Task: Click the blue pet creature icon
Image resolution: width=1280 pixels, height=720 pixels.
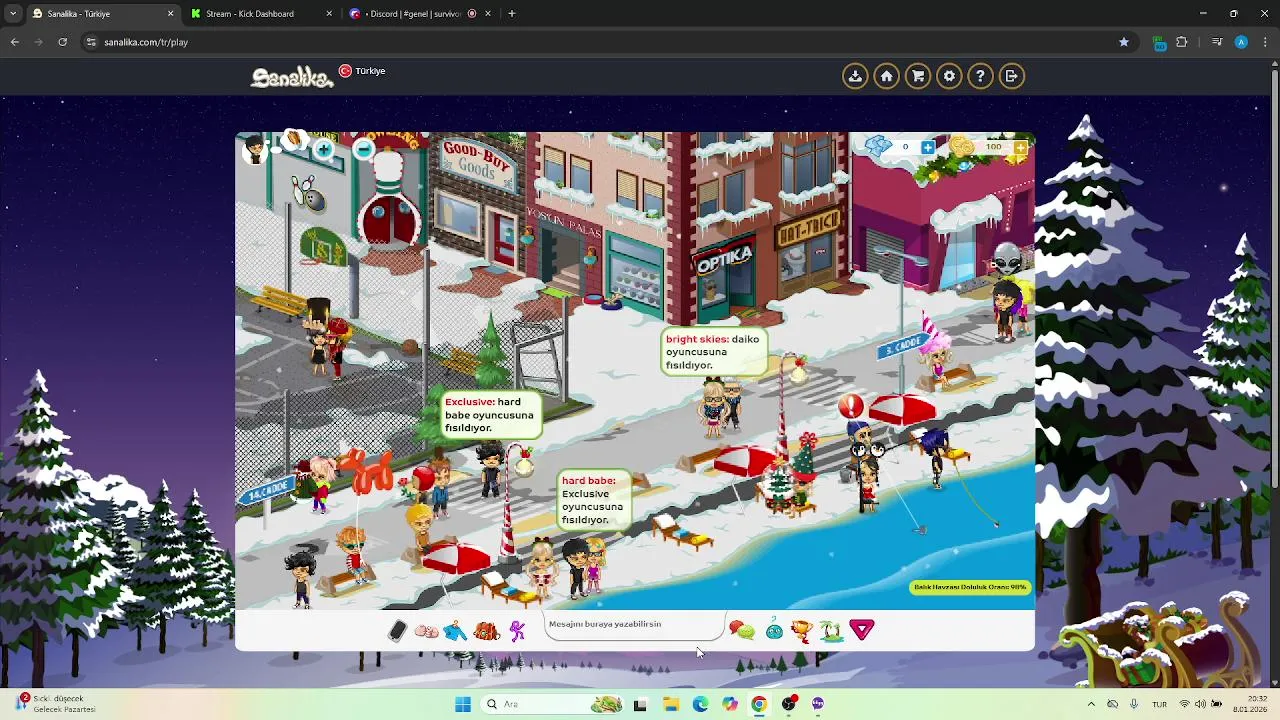Action: point(774,631)
